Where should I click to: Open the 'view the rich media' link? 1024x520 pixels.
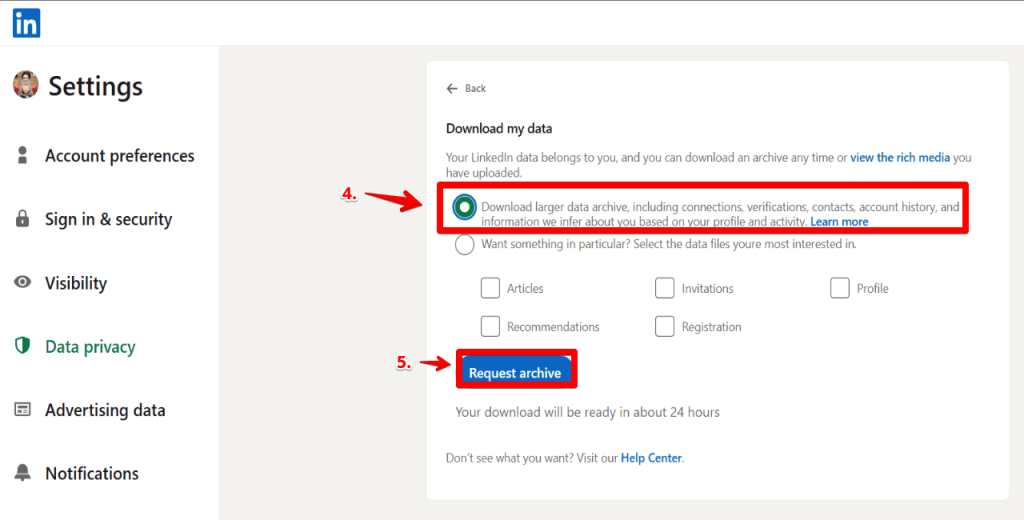click(x=900, y=157)
